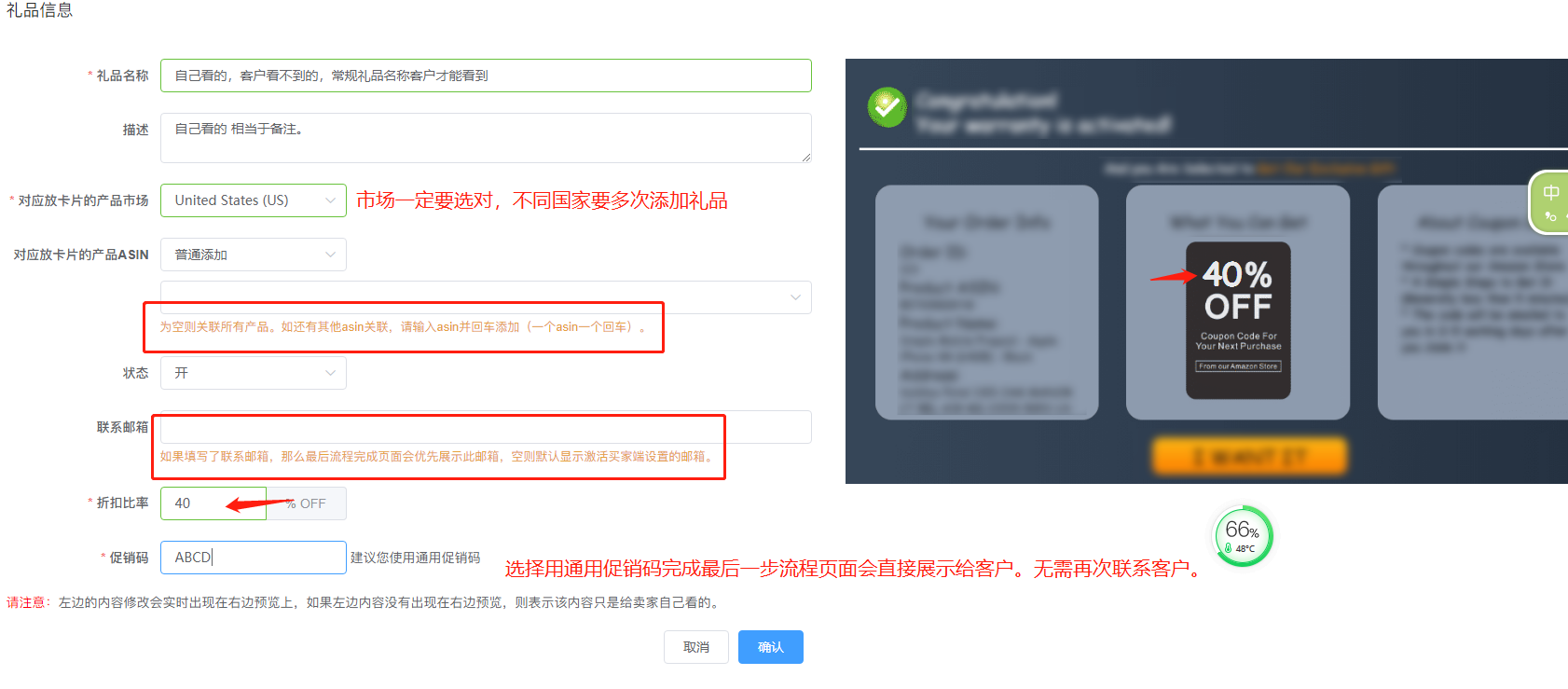The height and width of the screenshot is (689, 1568).
Task: Expand the 普通添加 ASIN mode dropdown
Action: click(x=254, y=255)
